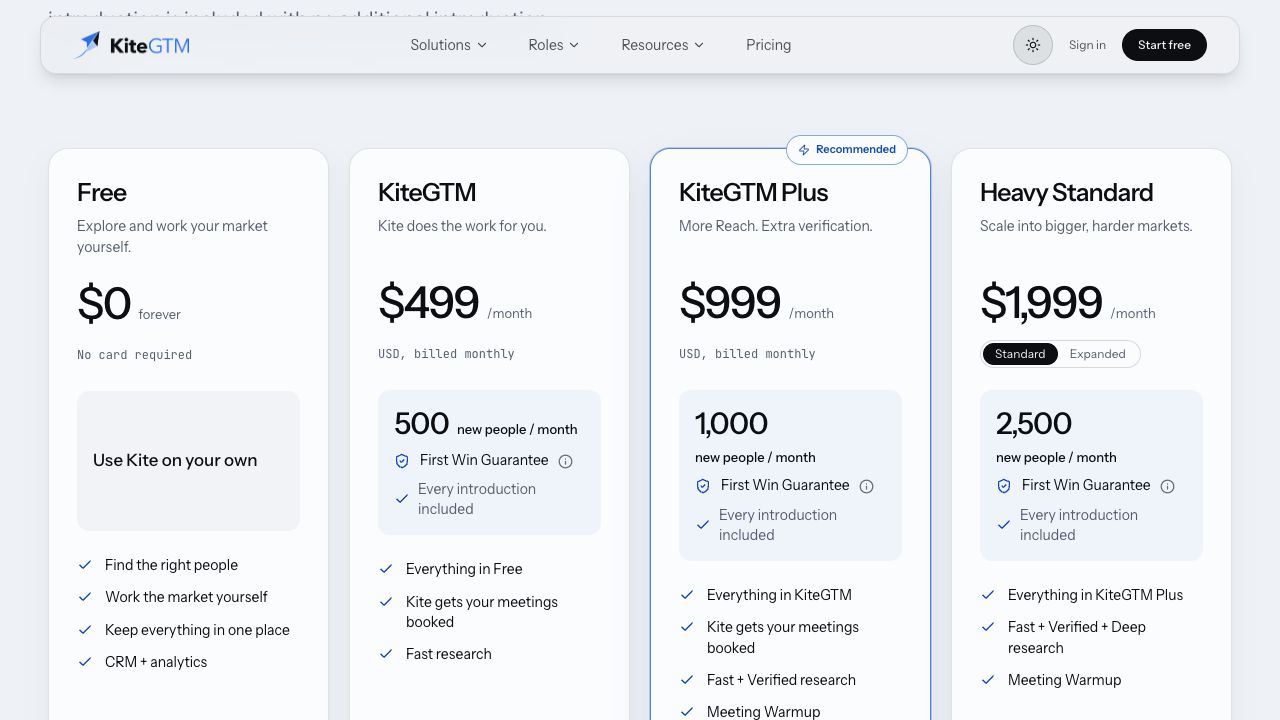Viewport: 1280px width, 720px height.
Task: Click the $1,999 price text
Action: [x=1041, y=302]
